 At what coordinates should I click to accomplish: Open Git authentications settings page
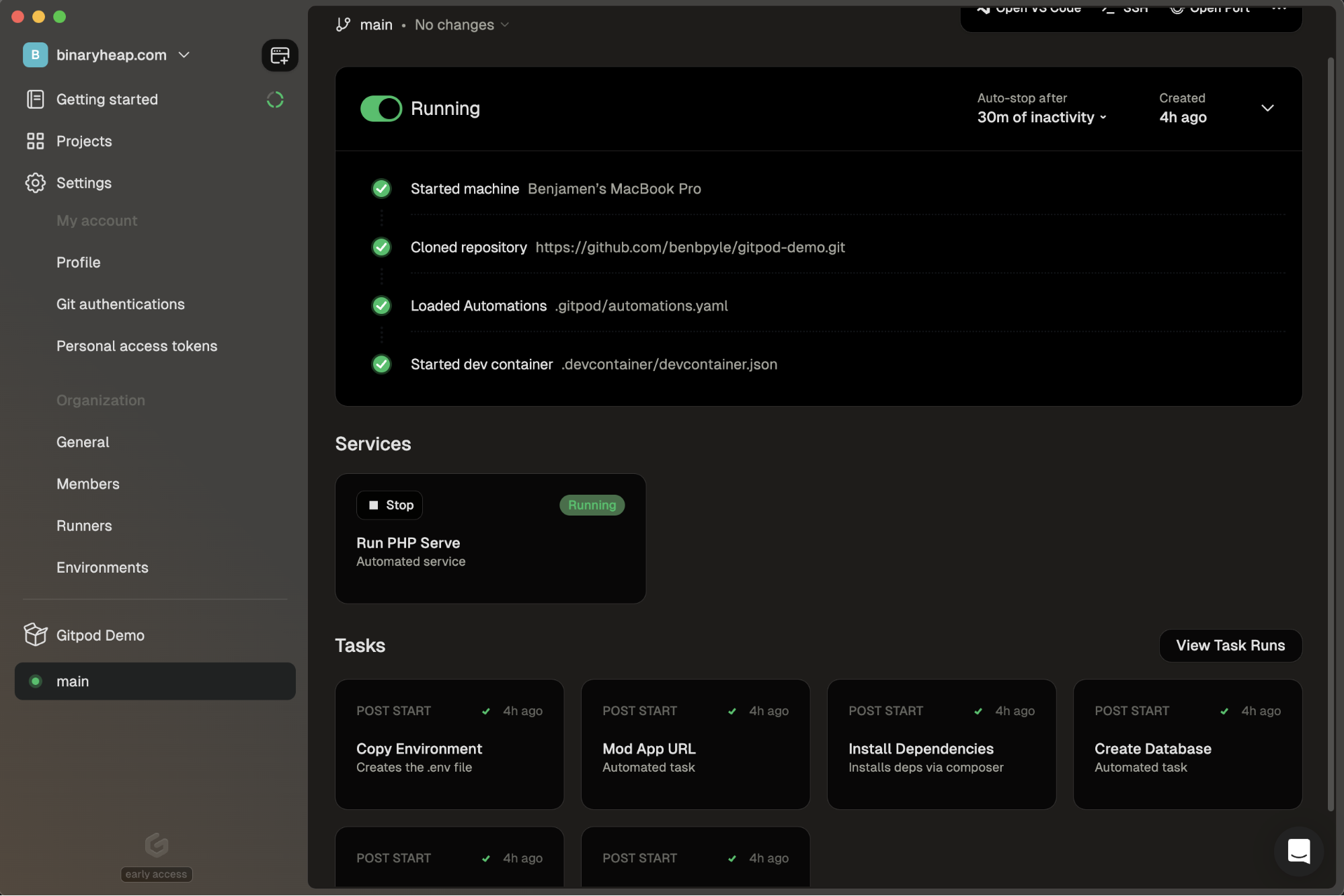click(120, 304)
